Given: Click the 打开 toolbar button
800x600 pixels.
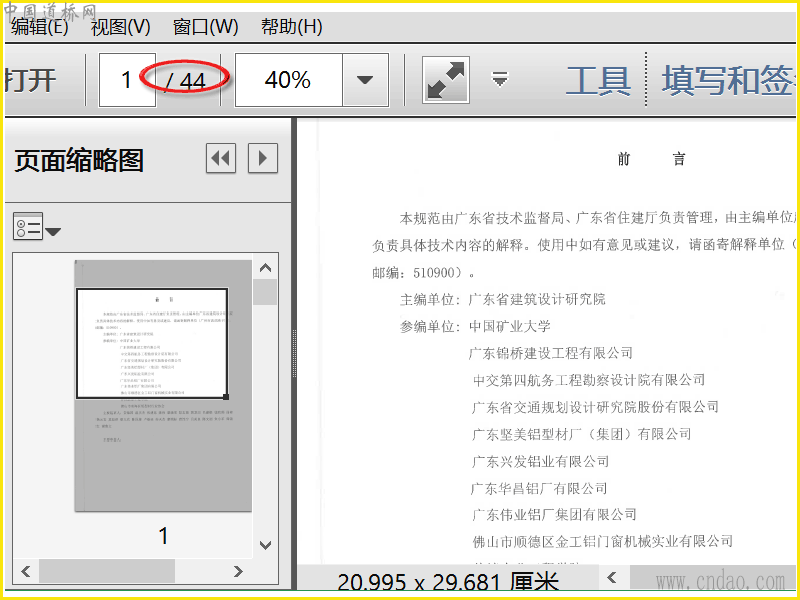Looking at the screenshot, I should pyautogui.click(x=30, y=80).
